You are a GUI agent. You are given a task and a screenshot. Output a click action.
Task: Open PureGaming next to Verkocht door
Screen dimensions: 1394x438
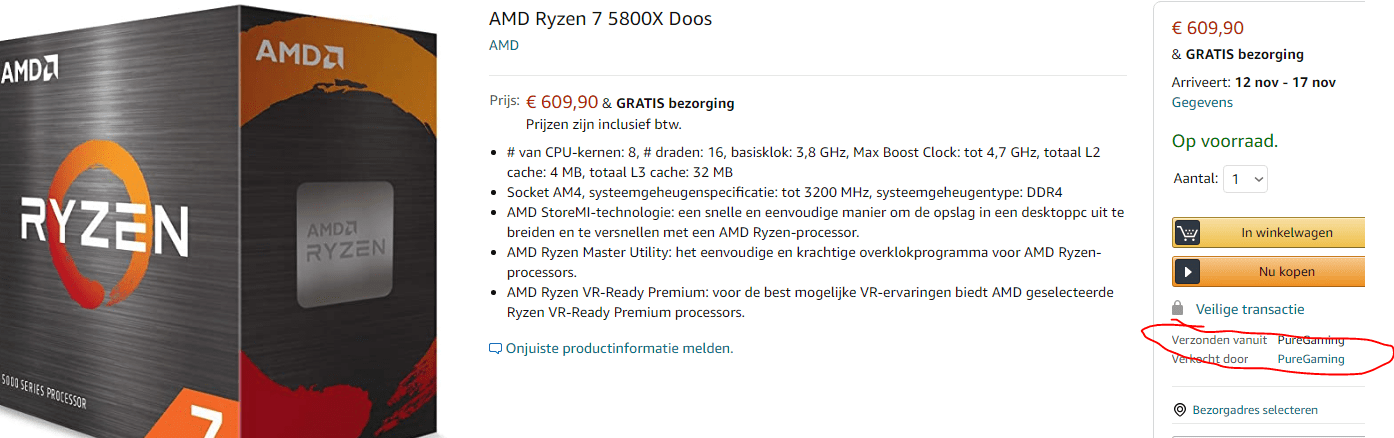coord(1311,359)
